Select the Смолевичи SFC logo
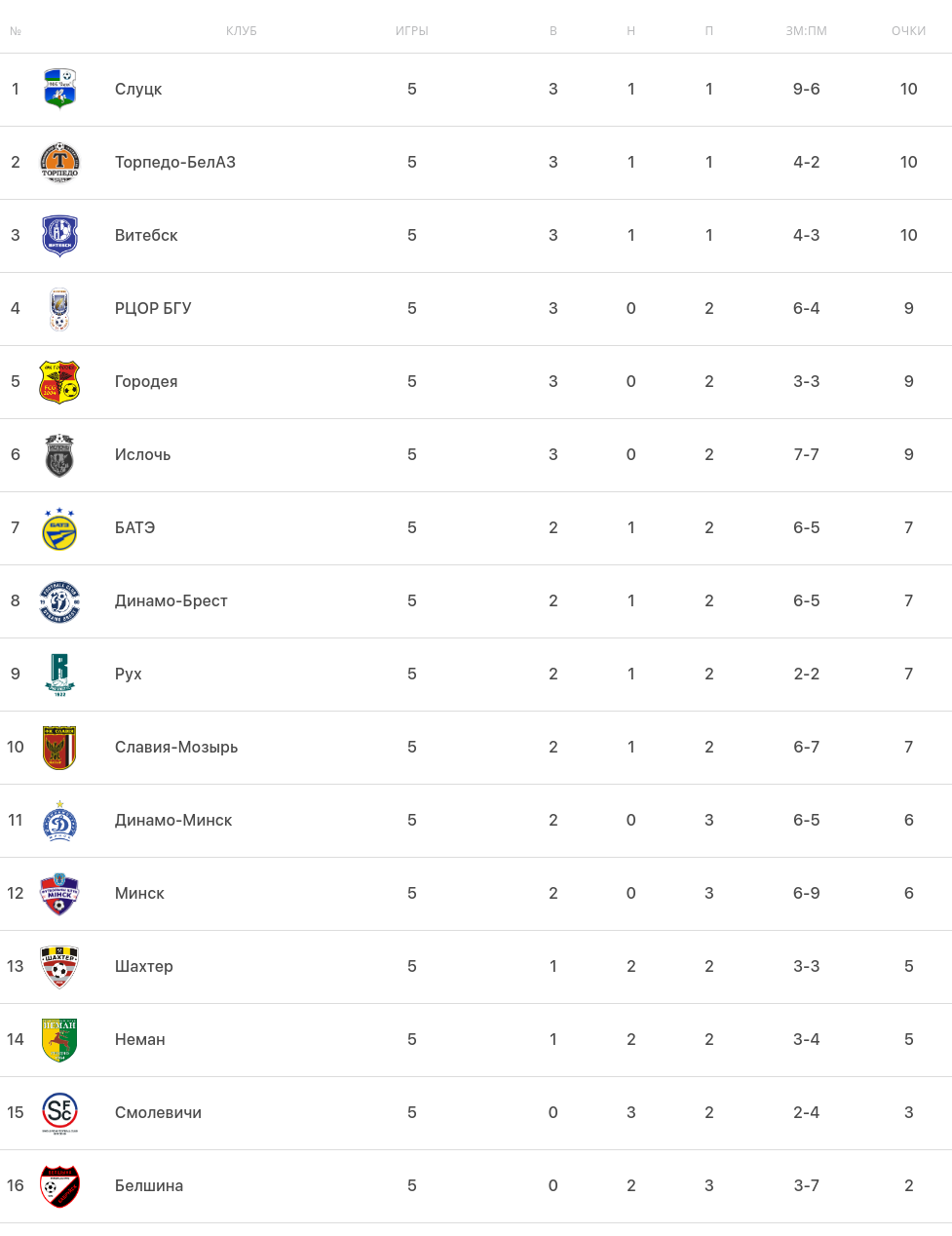952x1236 pixels. 59,1112
